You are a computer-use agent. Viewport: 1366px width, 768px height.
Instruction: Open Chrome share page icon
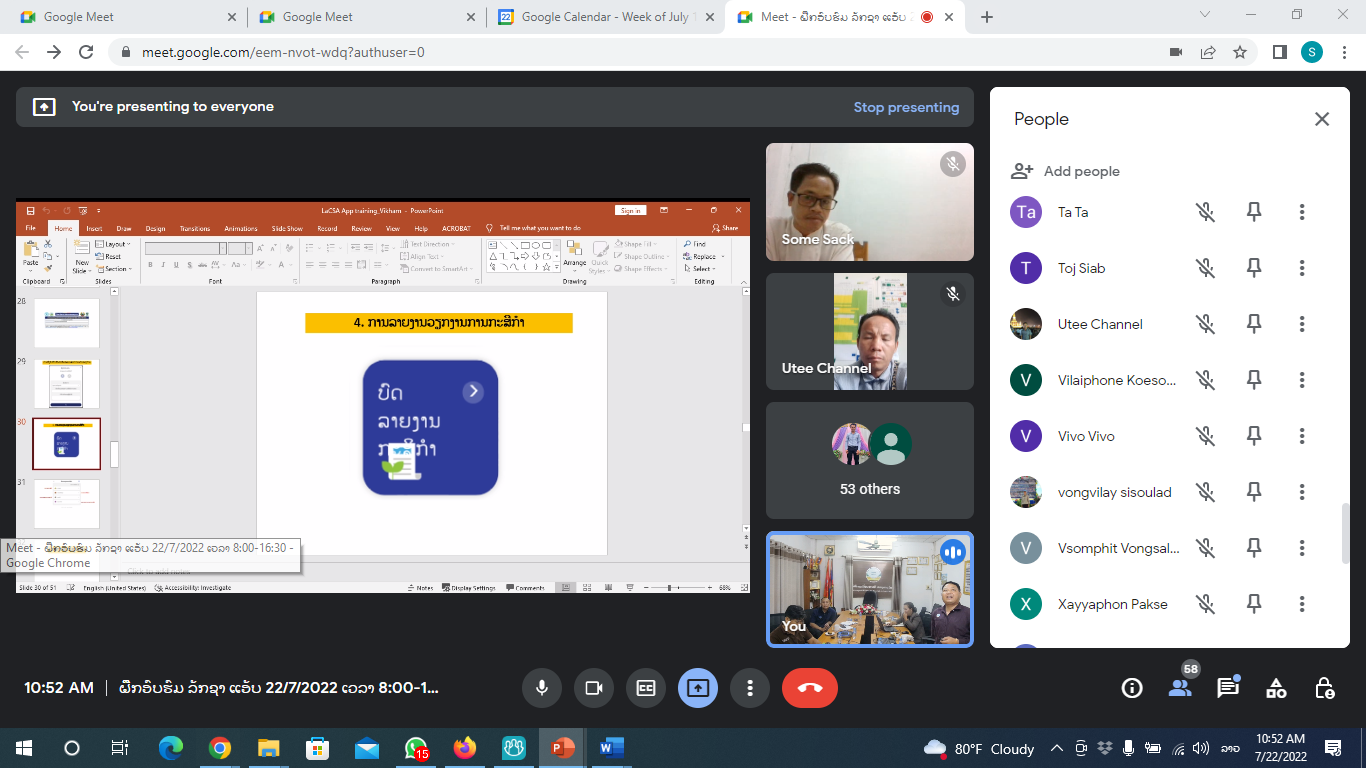tap(1208, 52)
